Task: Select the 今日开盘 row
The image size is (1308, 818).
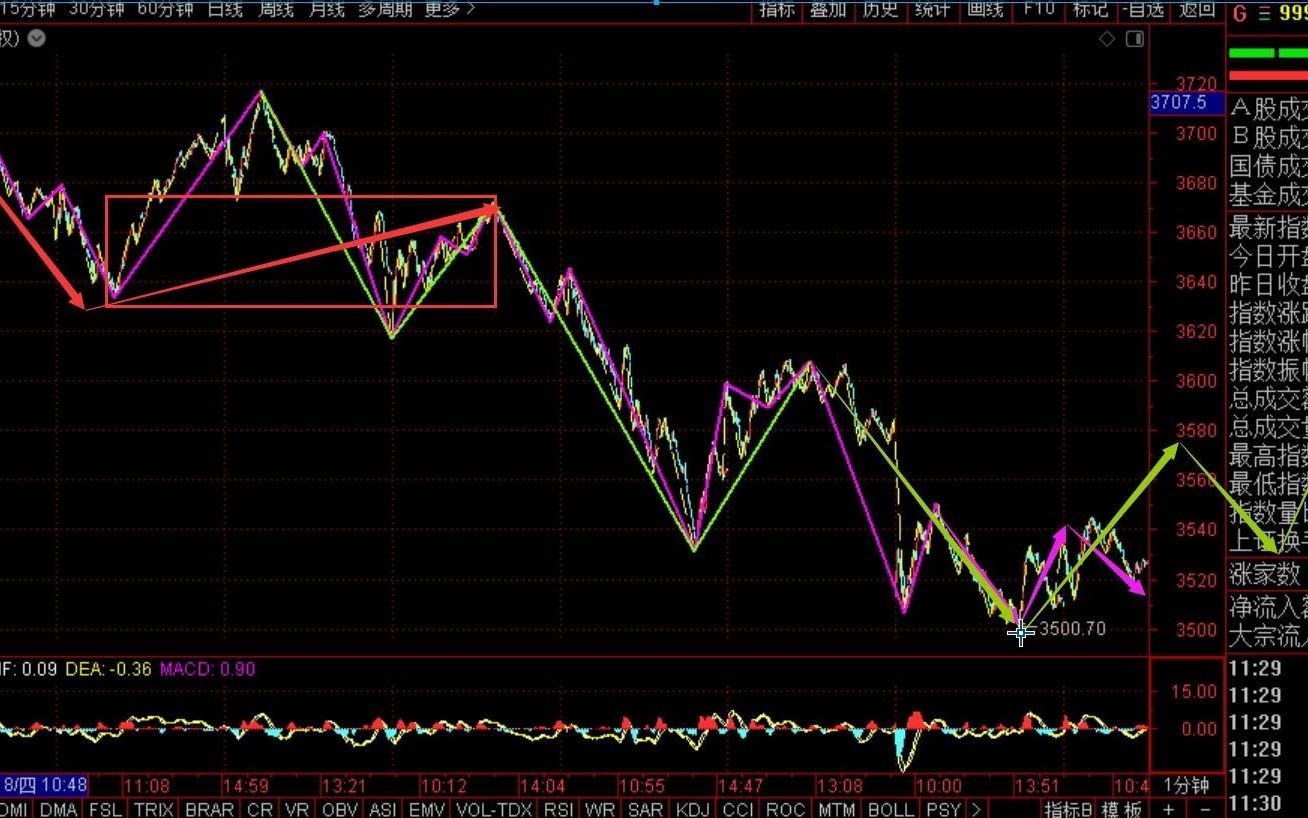Action: point(1267,254)
